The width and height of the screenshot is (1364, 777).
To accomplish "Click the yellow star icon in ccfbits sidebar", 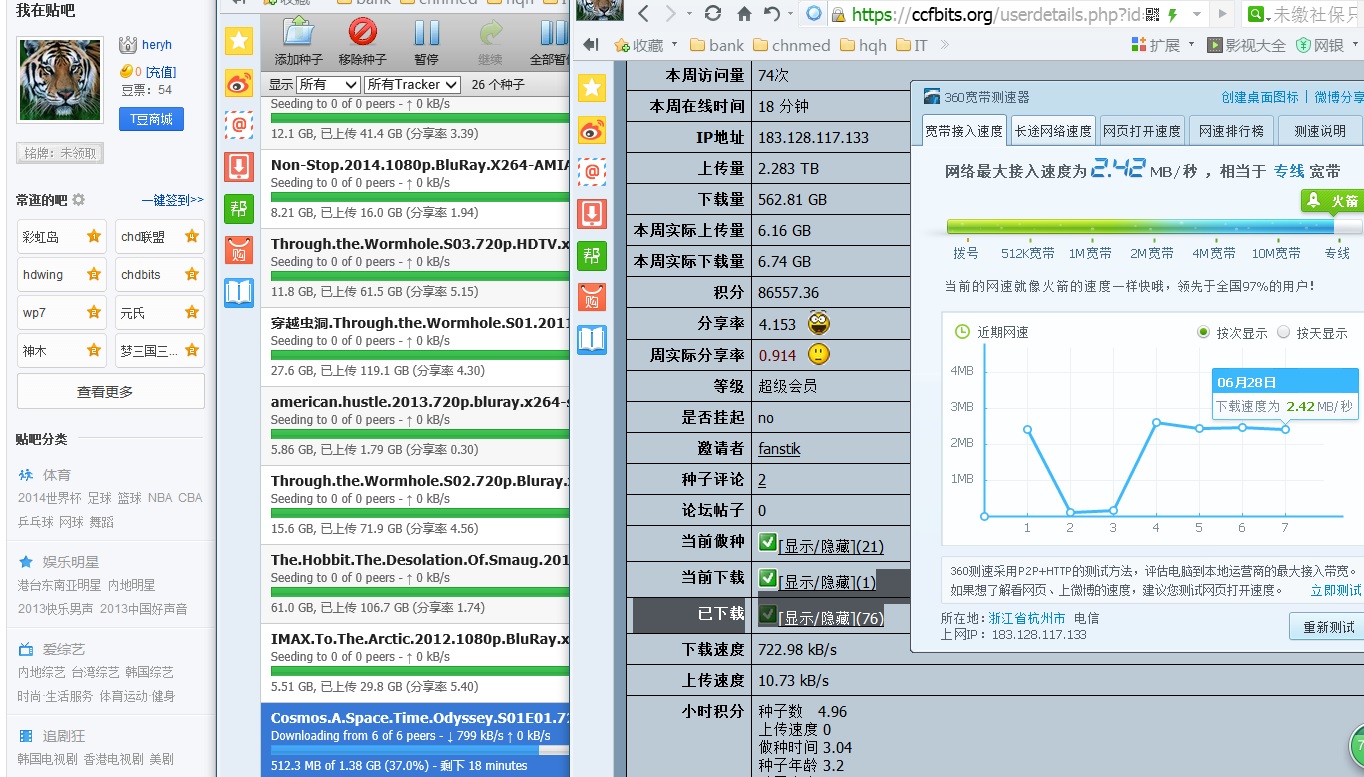I will (x=592, y=87).
